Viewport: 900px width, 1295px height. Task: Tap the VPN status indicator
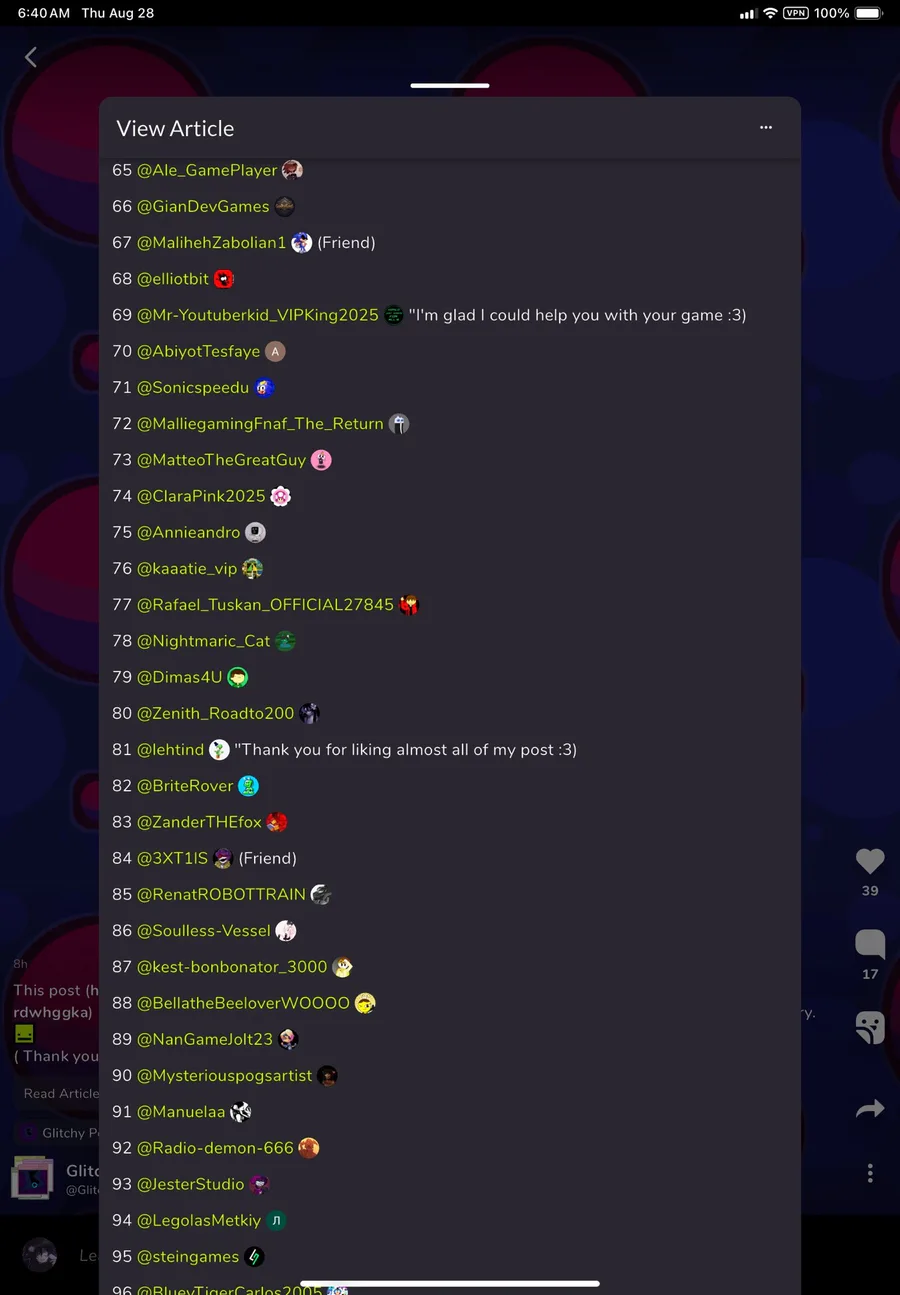tap(796, 13)
